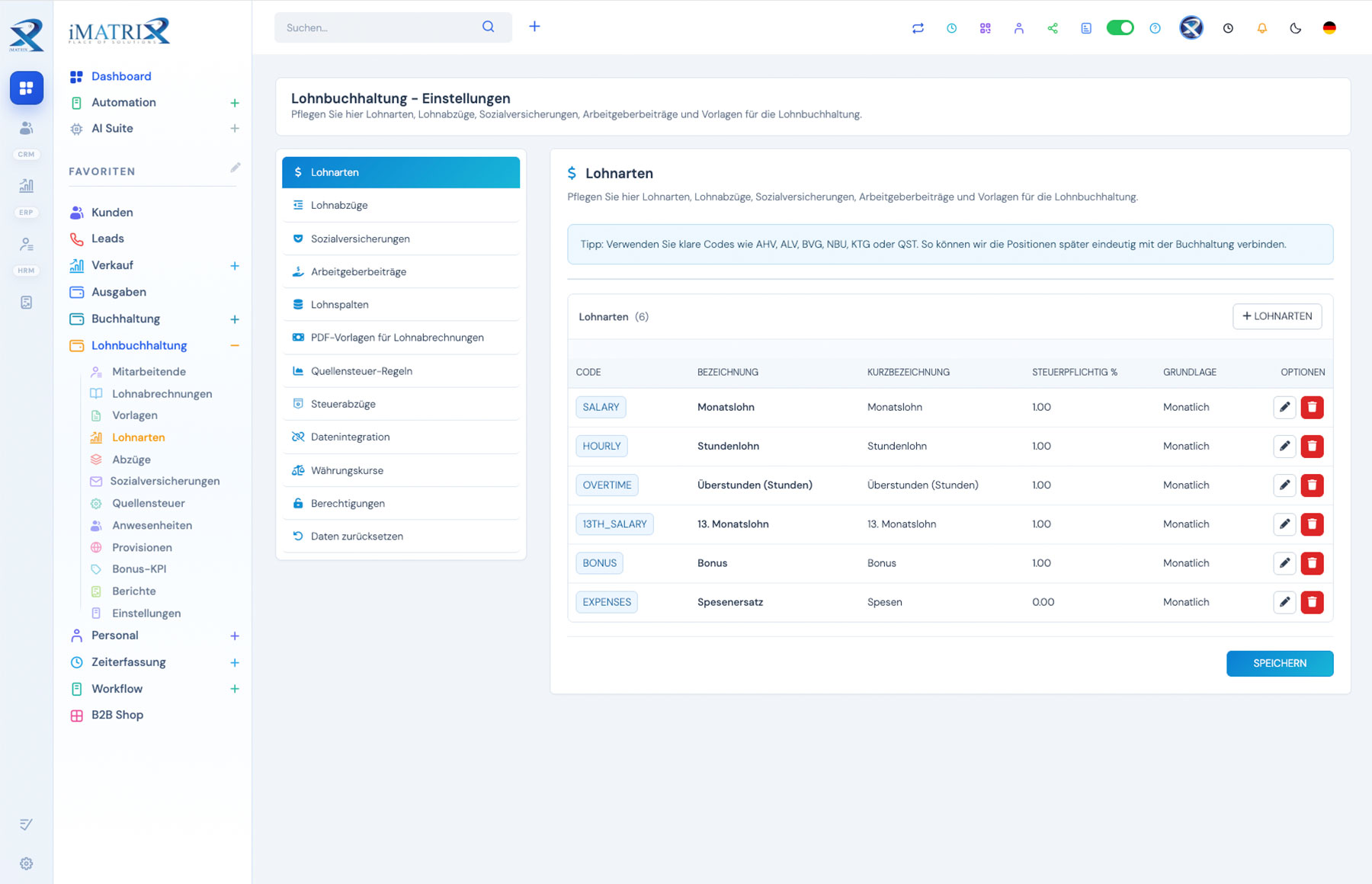Open Mitarbeitende under Lohnbuchhaltung
1372x884 pixels.
pos(149,372)
